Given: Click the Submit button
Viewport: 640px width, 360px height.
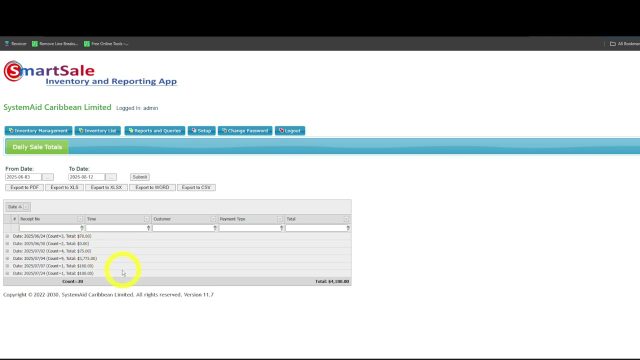Looking at the screenshot, I should coord(140,177).
